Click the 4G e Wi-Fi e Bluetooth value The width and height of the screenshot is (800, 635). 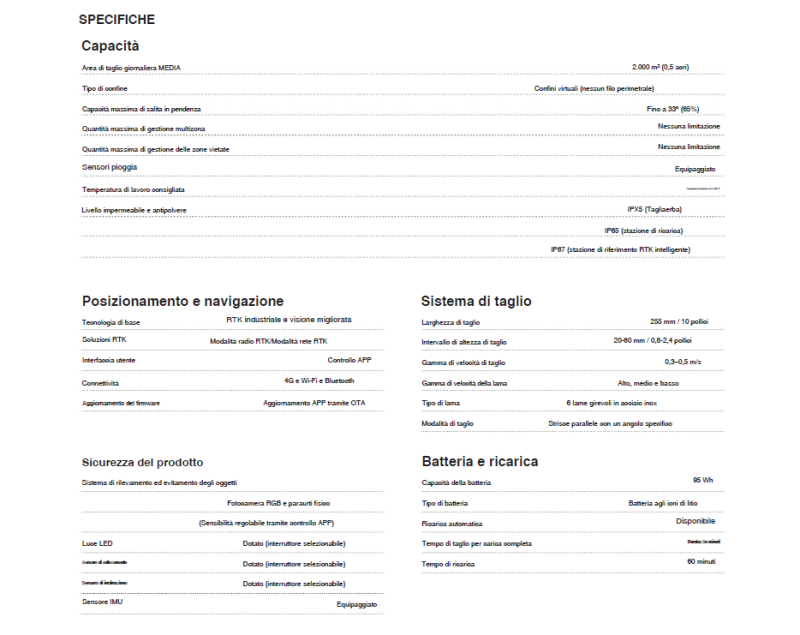click(319, 381)
